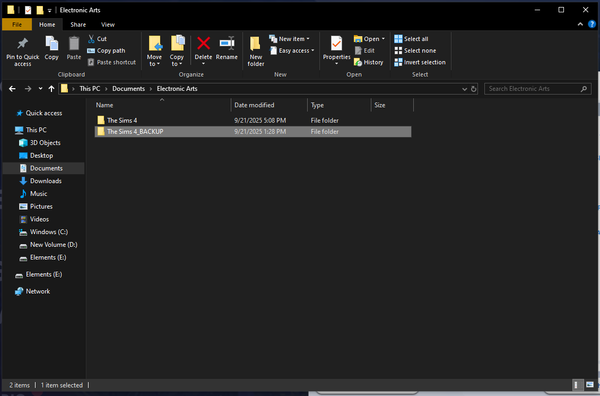Select The Sims 4_BACKUP folder

click(x=253, y=132)
